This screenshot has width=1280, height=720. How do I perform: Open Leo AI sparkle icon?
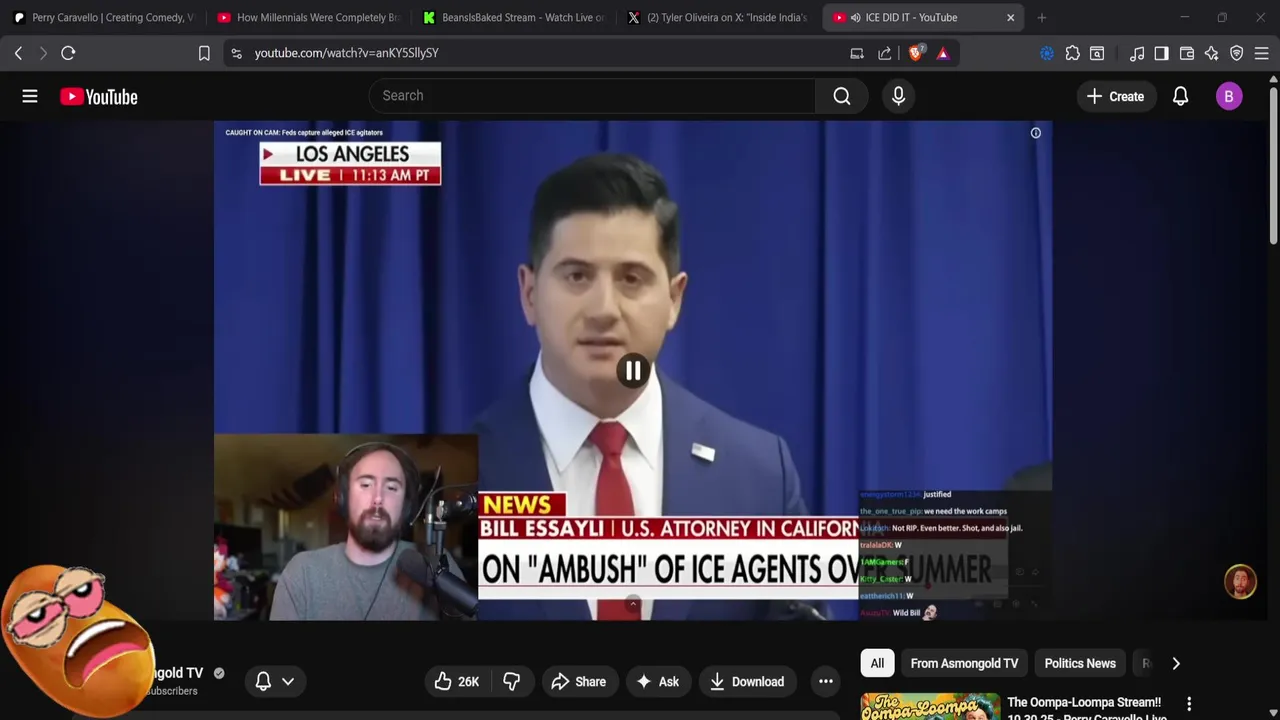tap(1211, 53)
